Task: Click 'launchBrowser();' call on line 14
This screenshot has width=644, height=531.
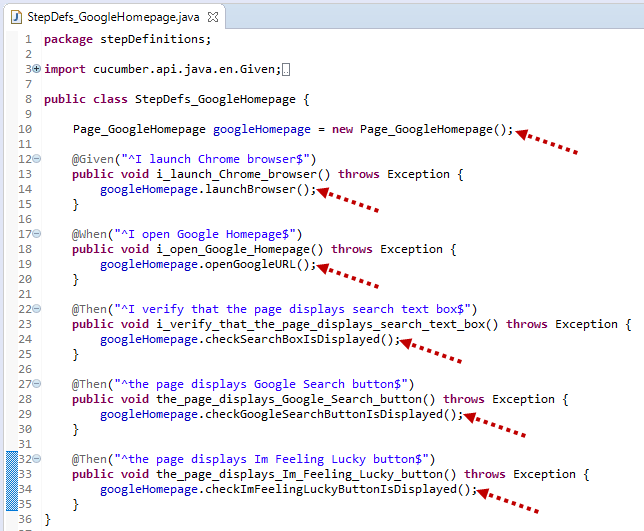Action: tap(260, 189)
